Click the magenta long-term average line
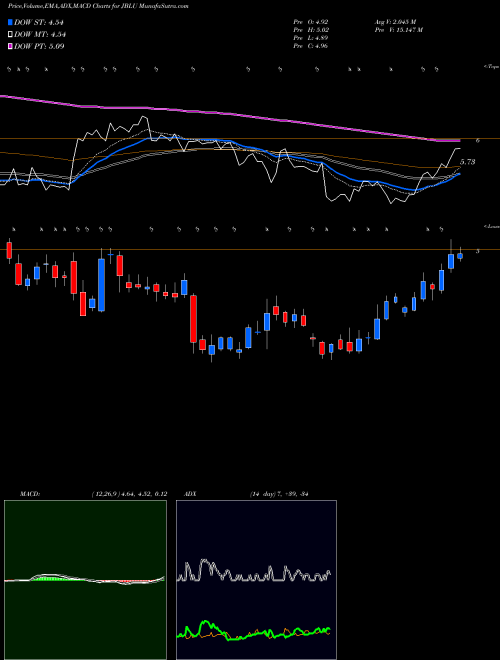The width and height of the screenshot is (500, 660). point(229,114)
